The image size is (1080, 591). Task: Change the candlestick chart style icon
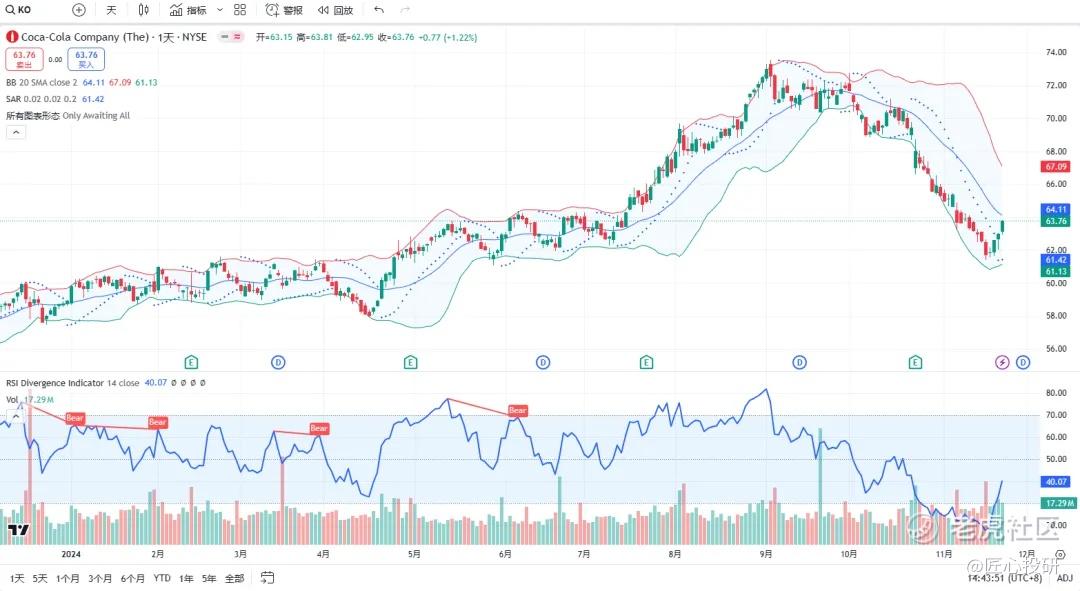tap(143, 10)
